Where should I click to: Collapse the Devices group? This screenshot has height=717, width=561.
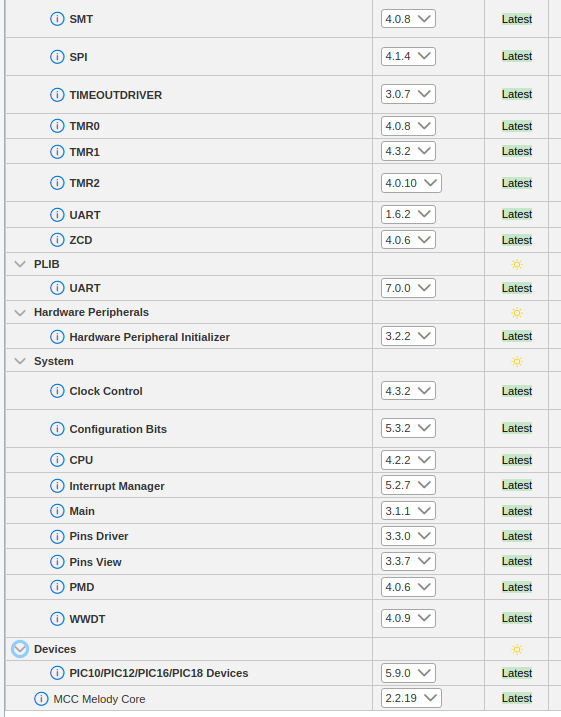[x=20, y=649]
